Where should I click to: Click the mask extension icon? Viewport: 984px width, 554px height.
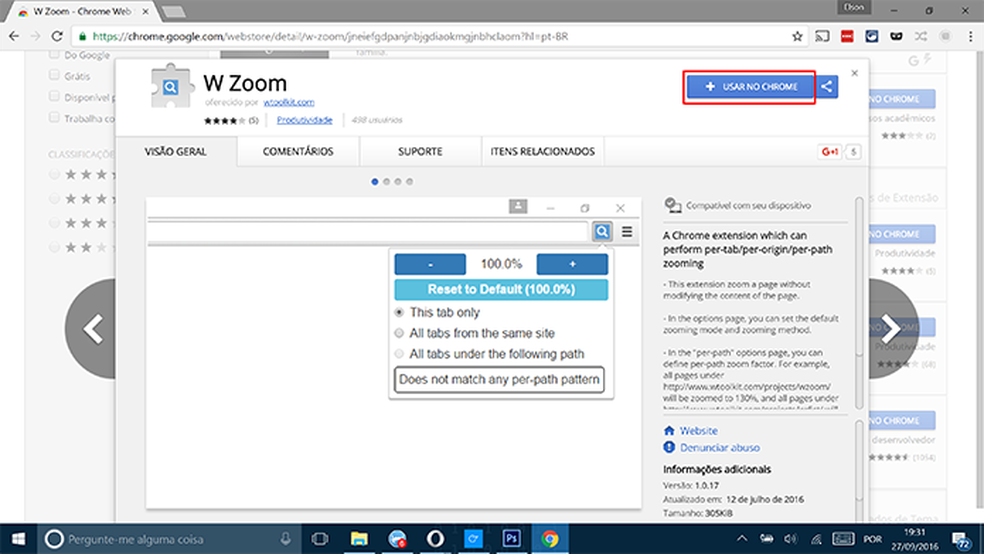(x=896, y=36)
